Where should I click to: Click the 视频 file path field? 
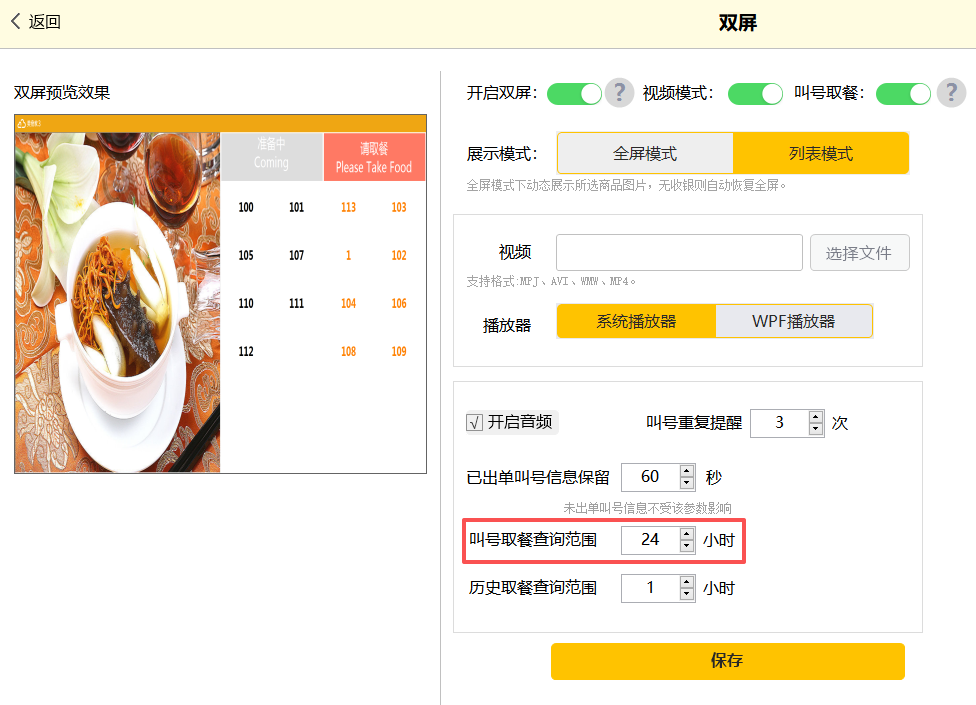[x=679, y=253]
